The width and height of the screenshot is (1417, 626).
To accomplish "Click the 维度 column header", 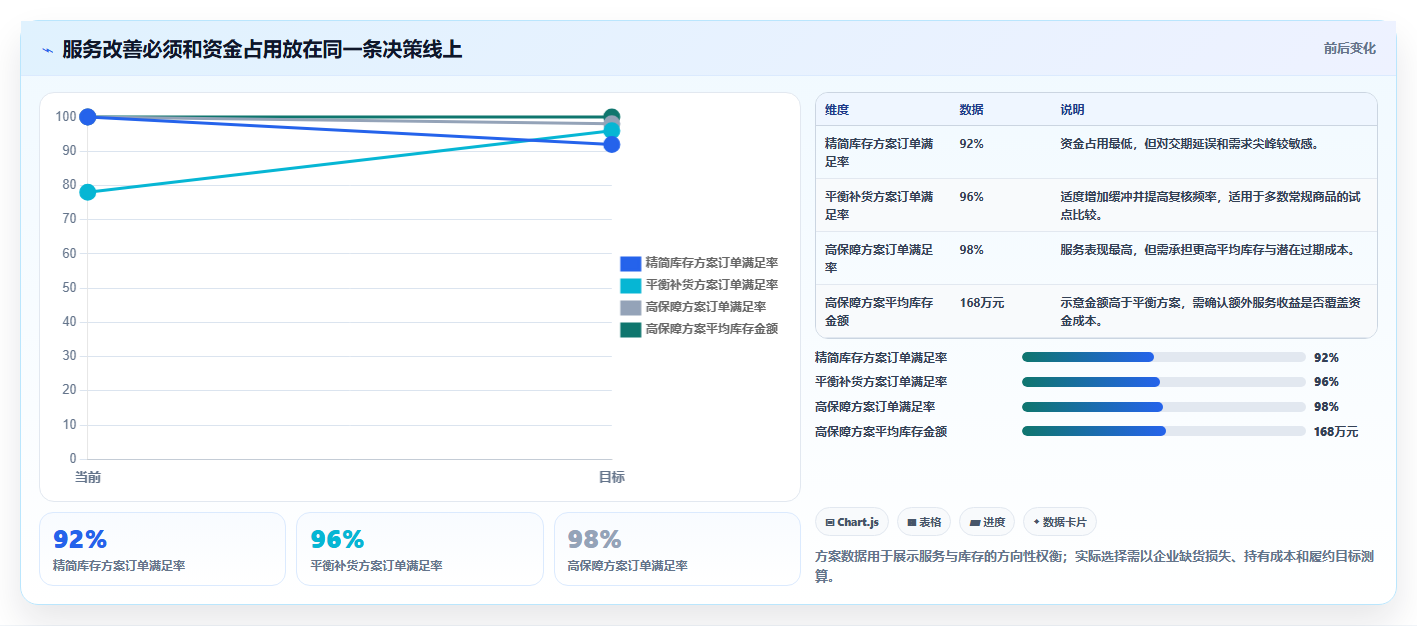I will (x=837, y=110).
